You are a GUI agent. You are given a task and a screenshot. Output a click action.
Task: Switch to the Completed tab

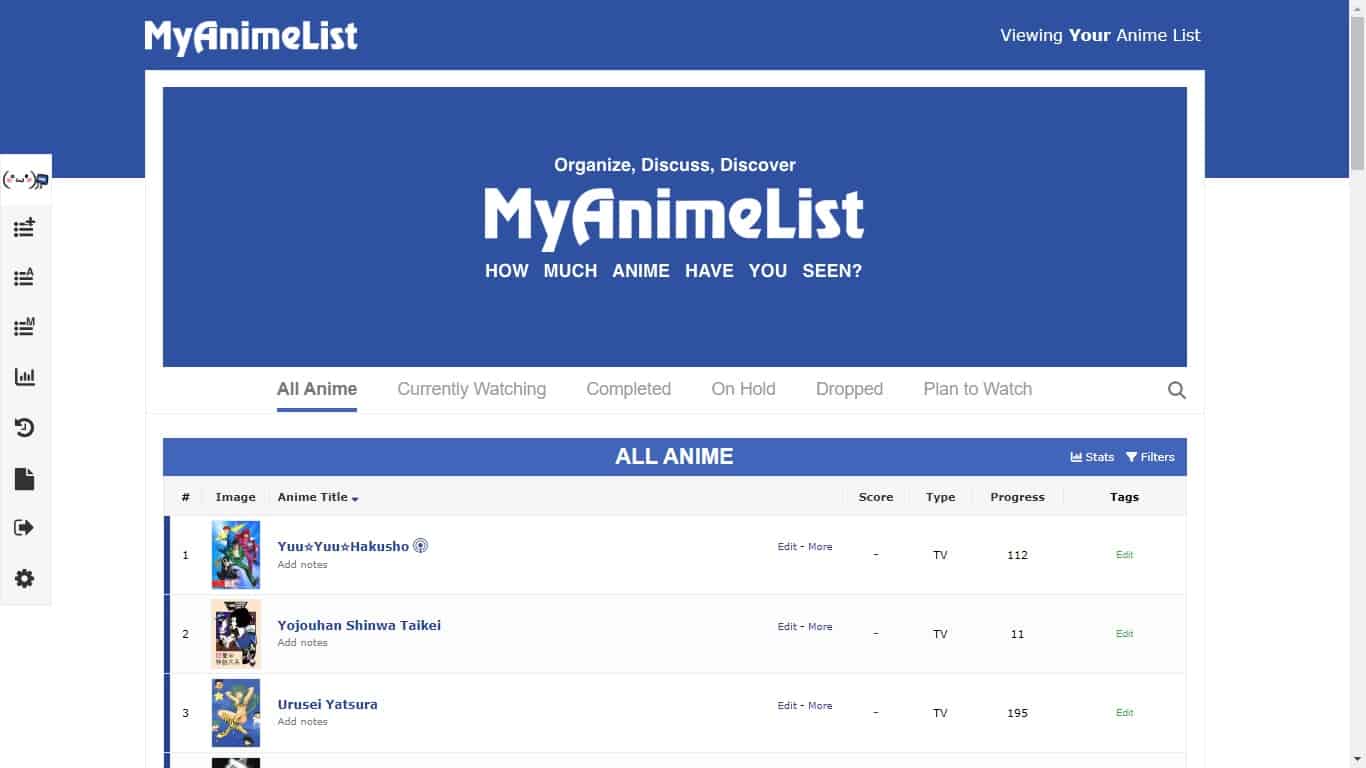click(628, 389)
